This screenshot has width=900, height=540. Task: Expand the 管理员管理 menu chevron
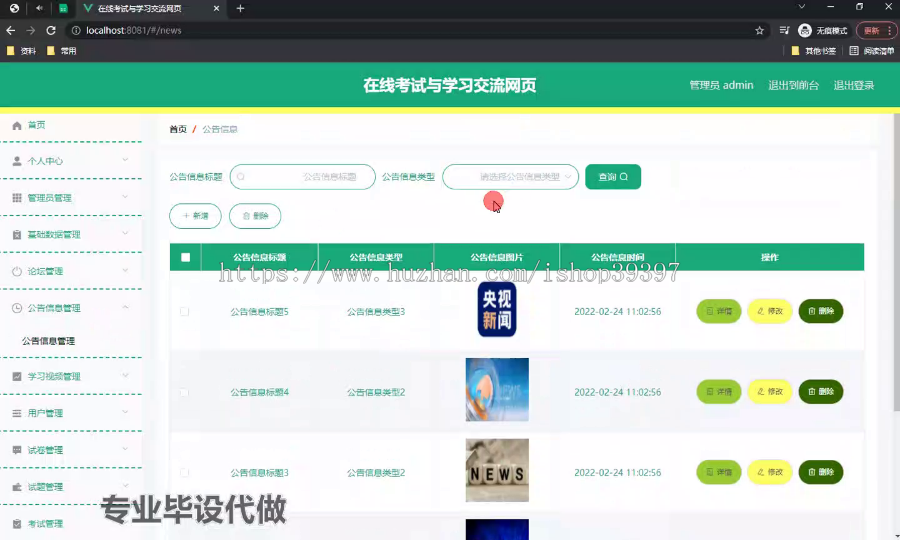[x=125, y=197]
